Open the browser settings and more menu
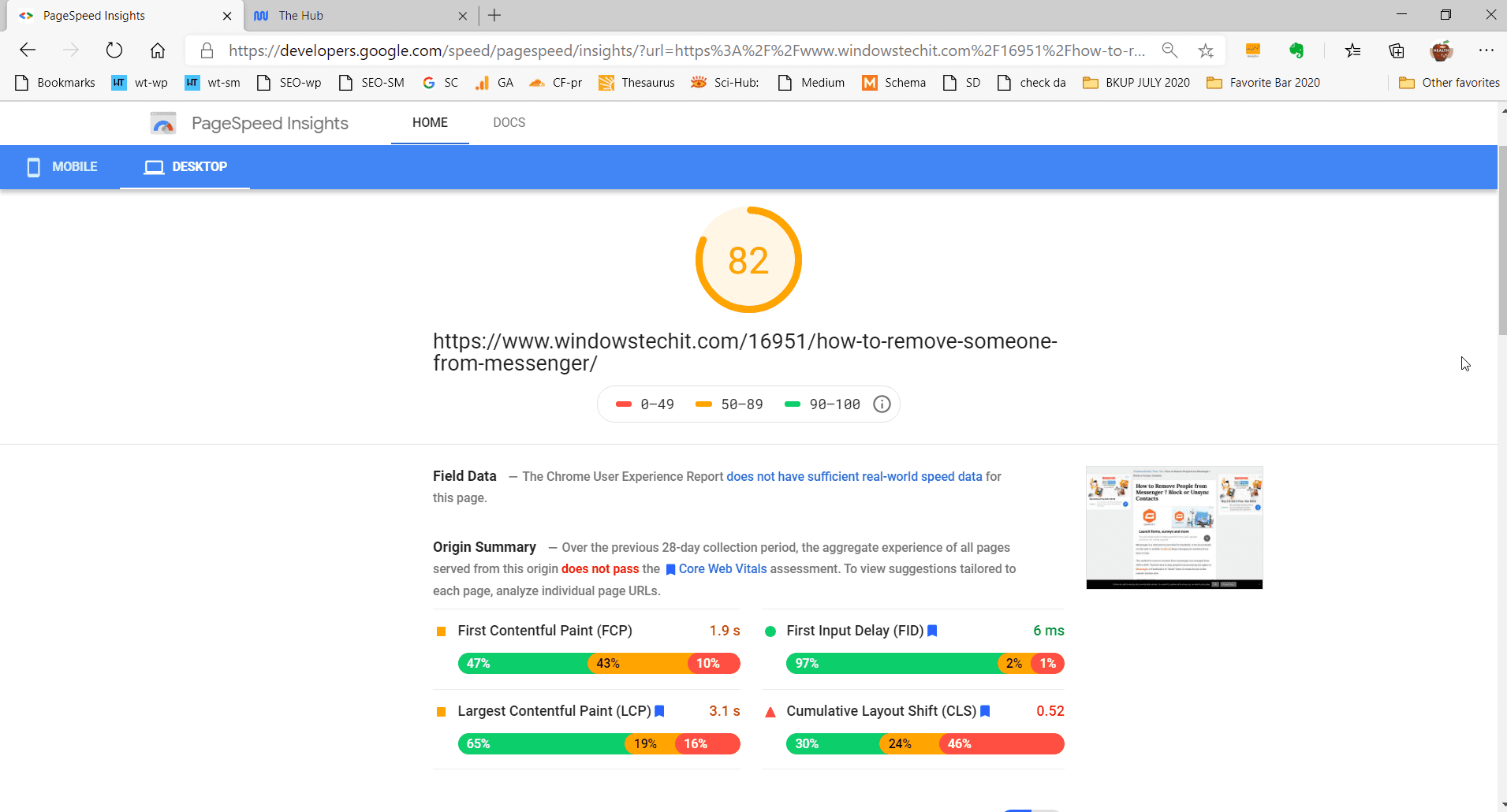This screenshot has width=1507, height=812. [1486, 50]
